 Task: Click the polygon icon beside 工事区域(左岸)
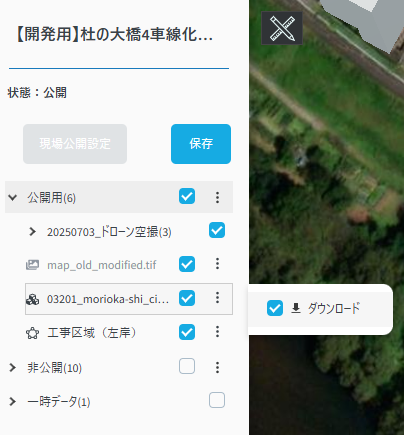pos(32,333)
